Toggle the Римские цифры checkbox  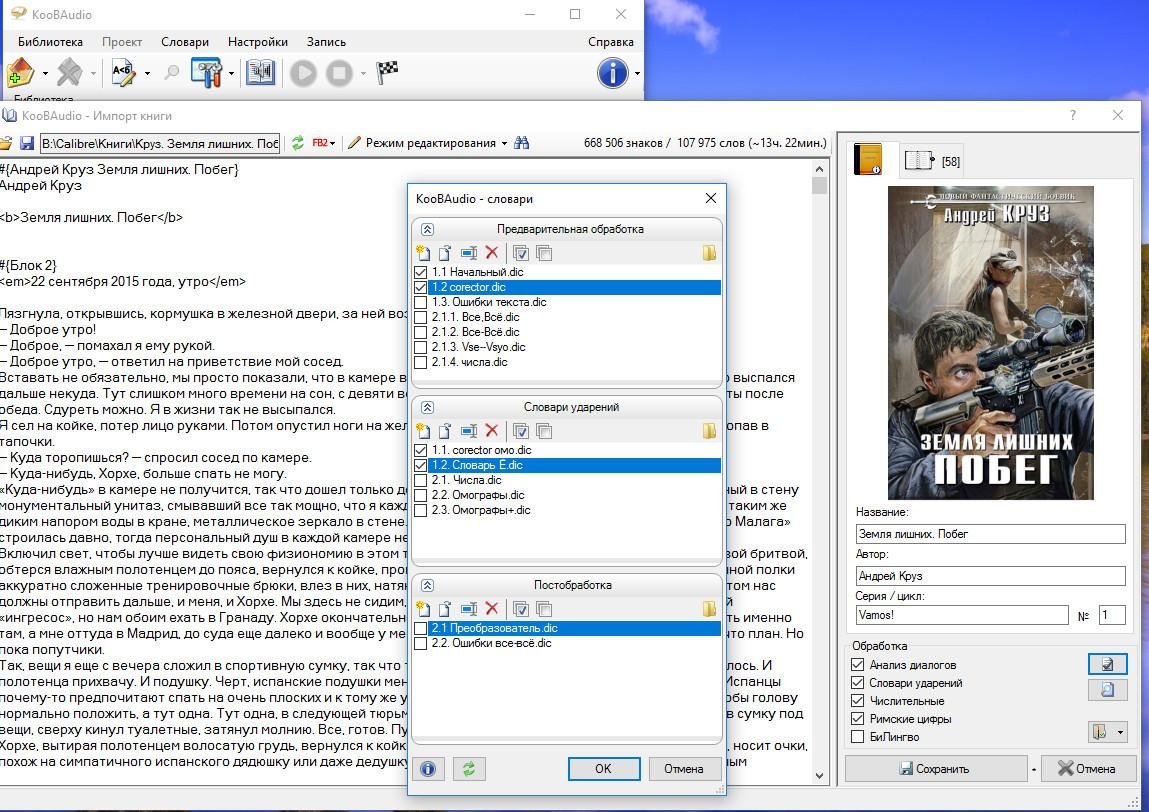click(x=857, y=719)
